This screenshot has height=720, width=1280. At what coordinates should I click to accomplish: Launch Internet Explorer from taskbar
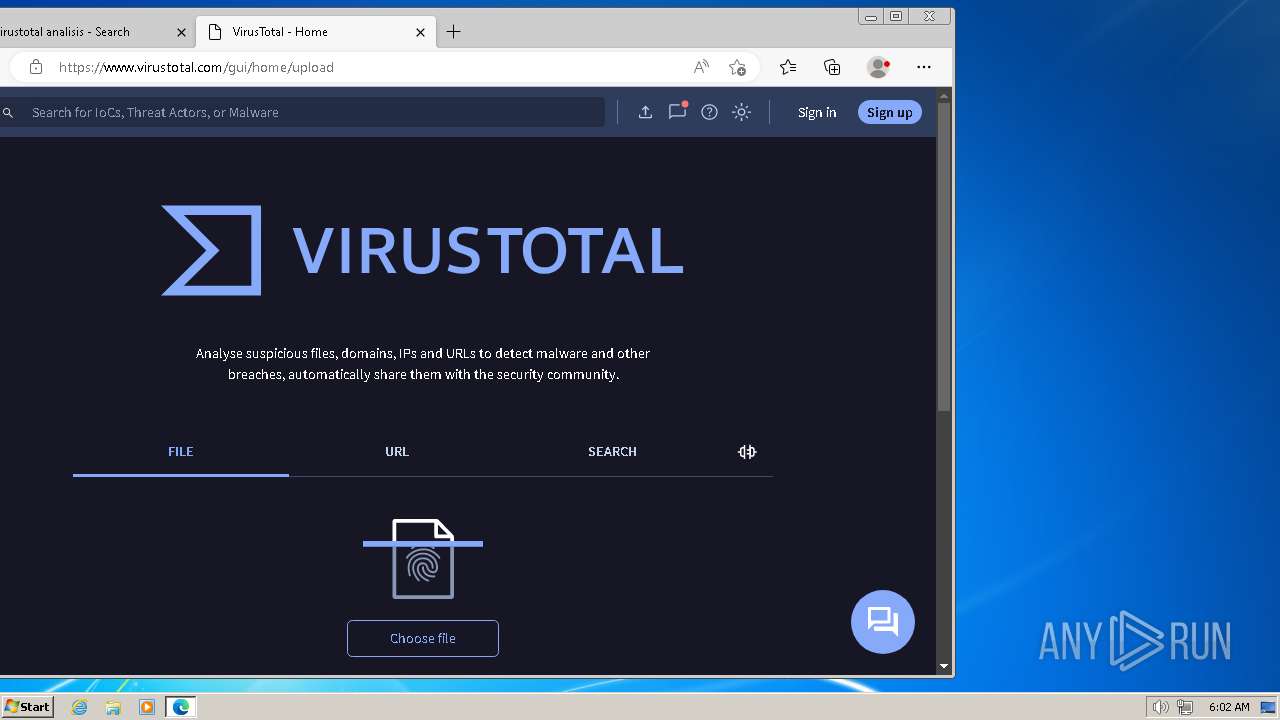pyautogui.click(x=79, y=707)
